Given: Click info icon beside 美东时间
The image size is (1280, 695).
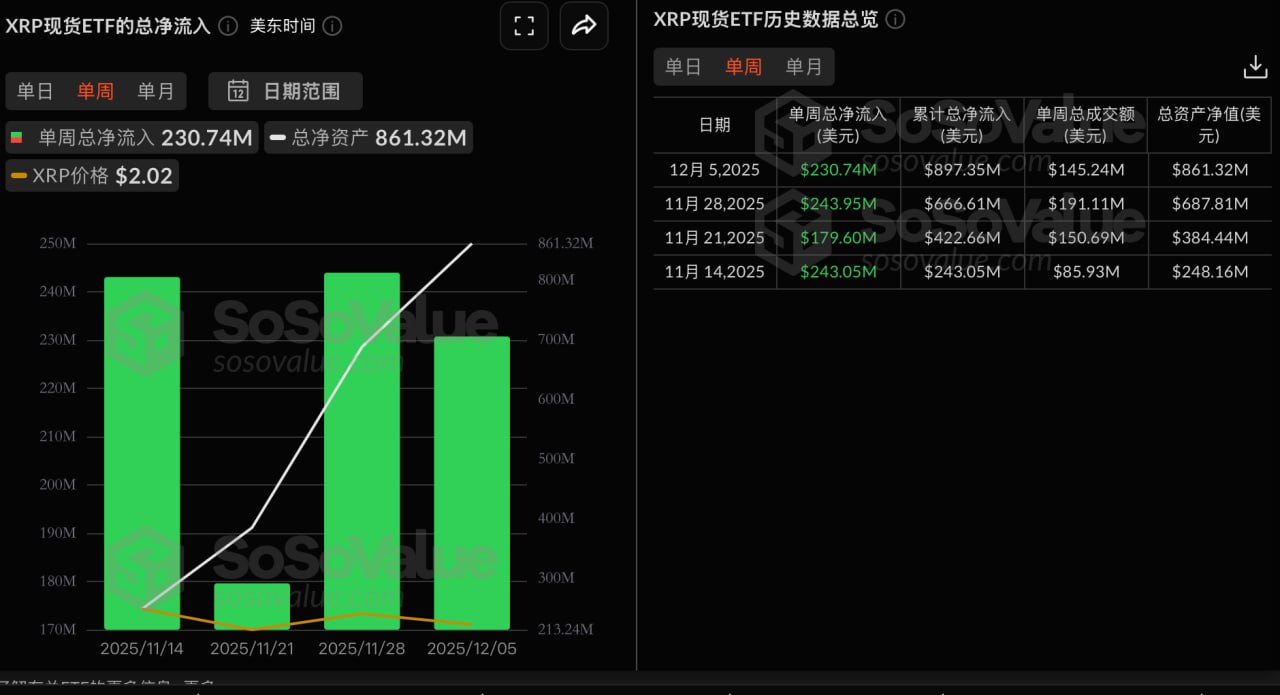Looking at the screenshot, I should pyautogui.click(x=332, y=26).
